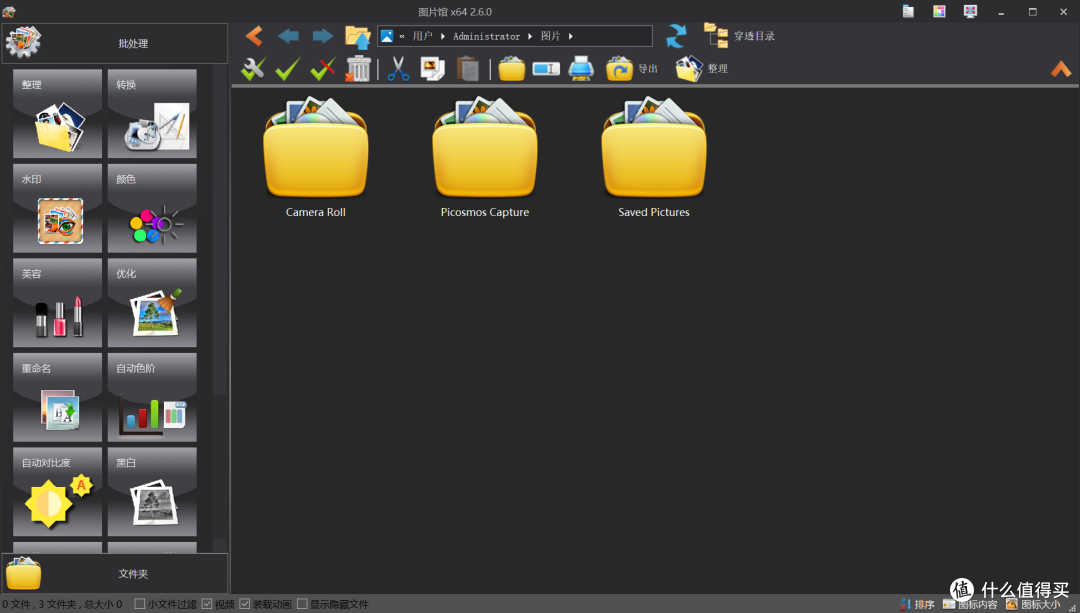Open the 重命名 rename tool
The height and width of the screenshot is (613, 1080).
pos(57,397)
